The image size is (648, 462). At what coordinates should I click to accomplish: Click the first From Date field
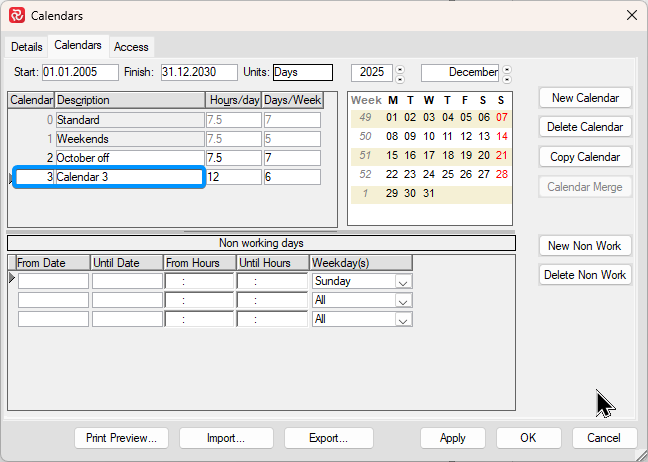coord(53,282)
